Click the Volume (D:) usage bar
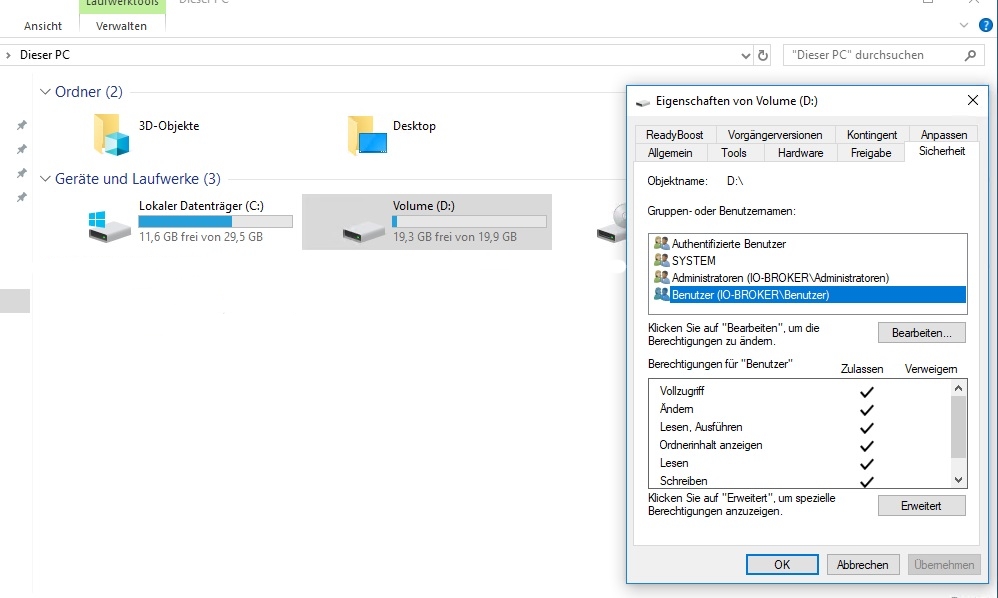Screen dimensions: 998x598 pyautogui.click(x=469, y=221)
